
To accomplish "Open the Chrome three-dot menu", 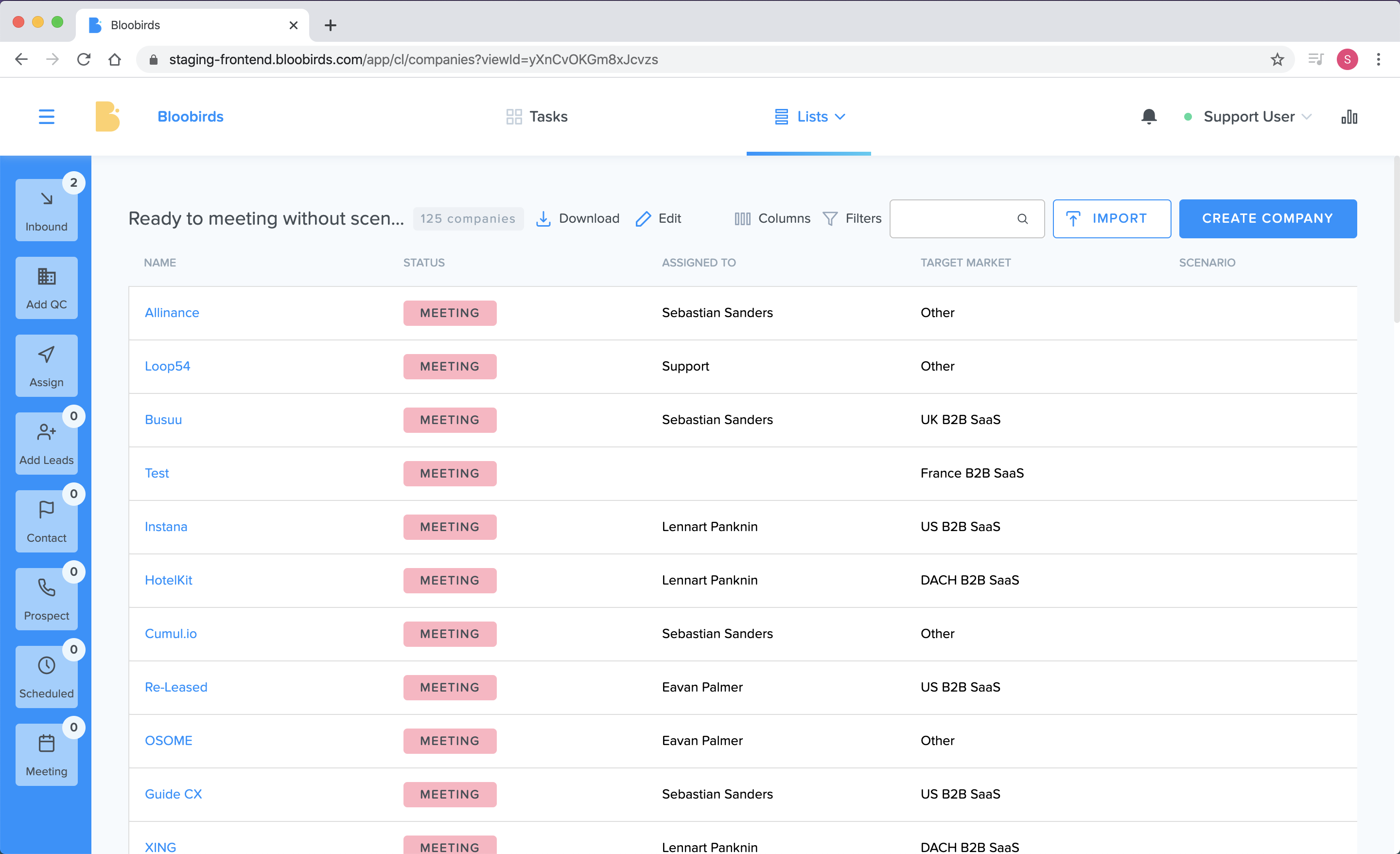I will pos(1379,59).
